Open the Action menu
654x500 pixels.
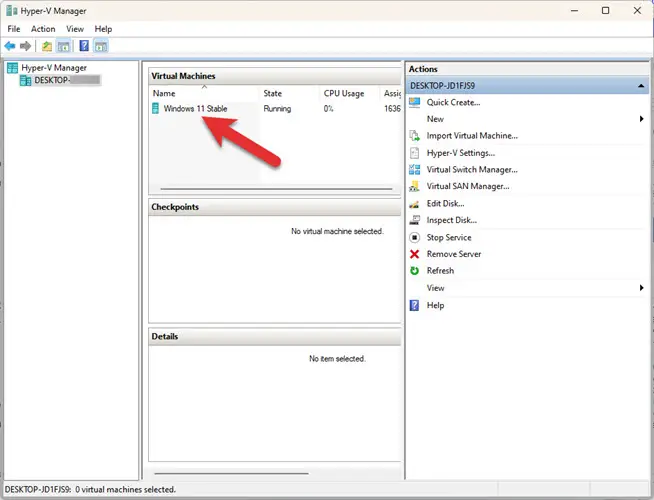pyautogui.click(x=43, y=29)
